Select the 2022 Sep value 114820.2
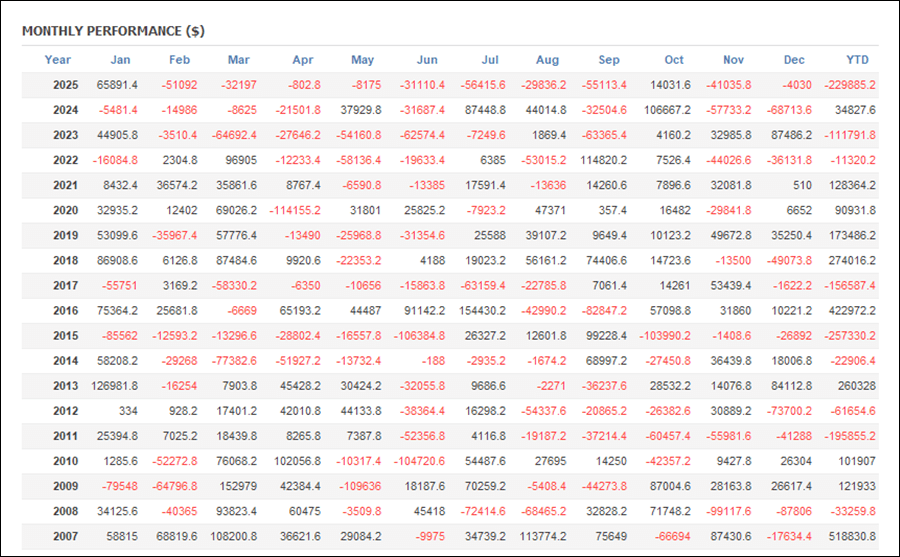 click(597, 160)
